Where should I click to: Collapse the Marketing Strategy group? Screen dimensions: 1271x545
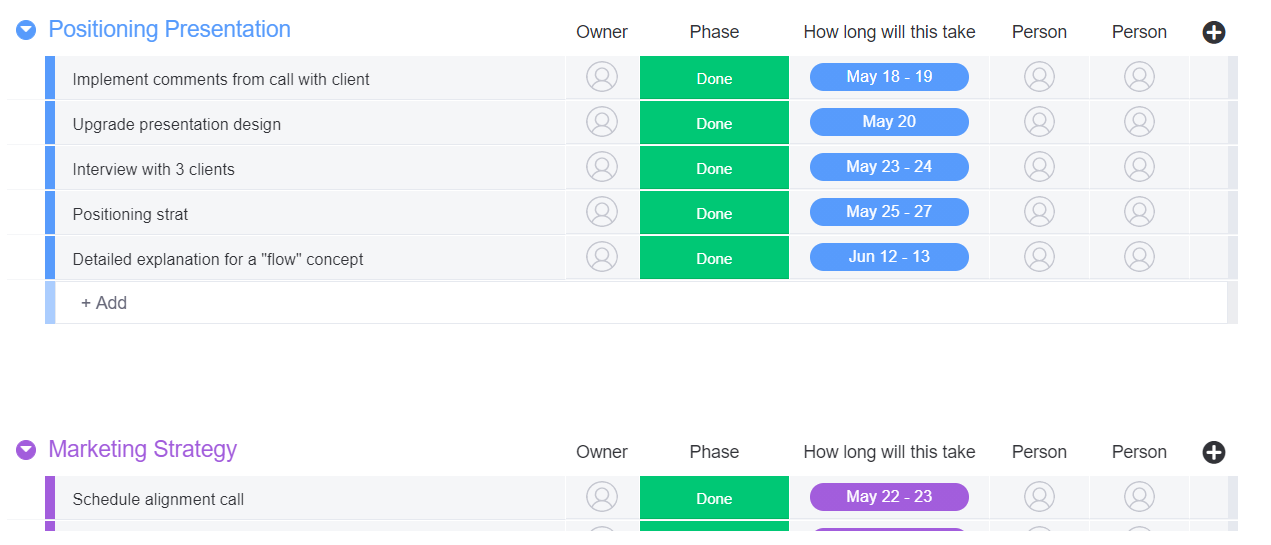click(x=26, y=451)
